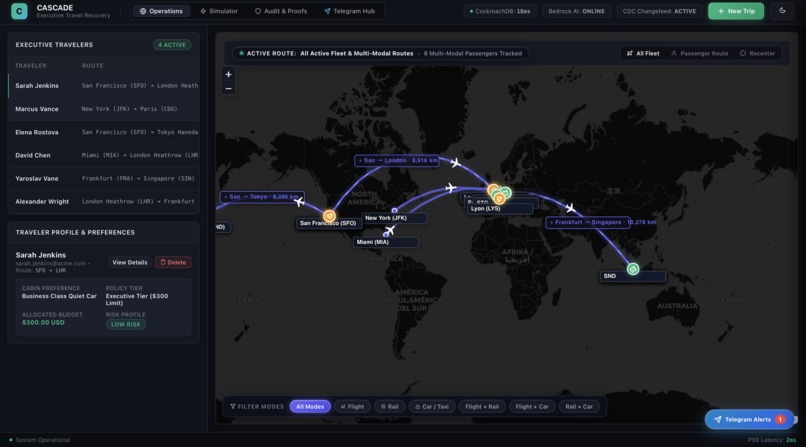This screenshot has width=806, height=447.
Task: Filter map by Rail mode
Action: (389, 406)
